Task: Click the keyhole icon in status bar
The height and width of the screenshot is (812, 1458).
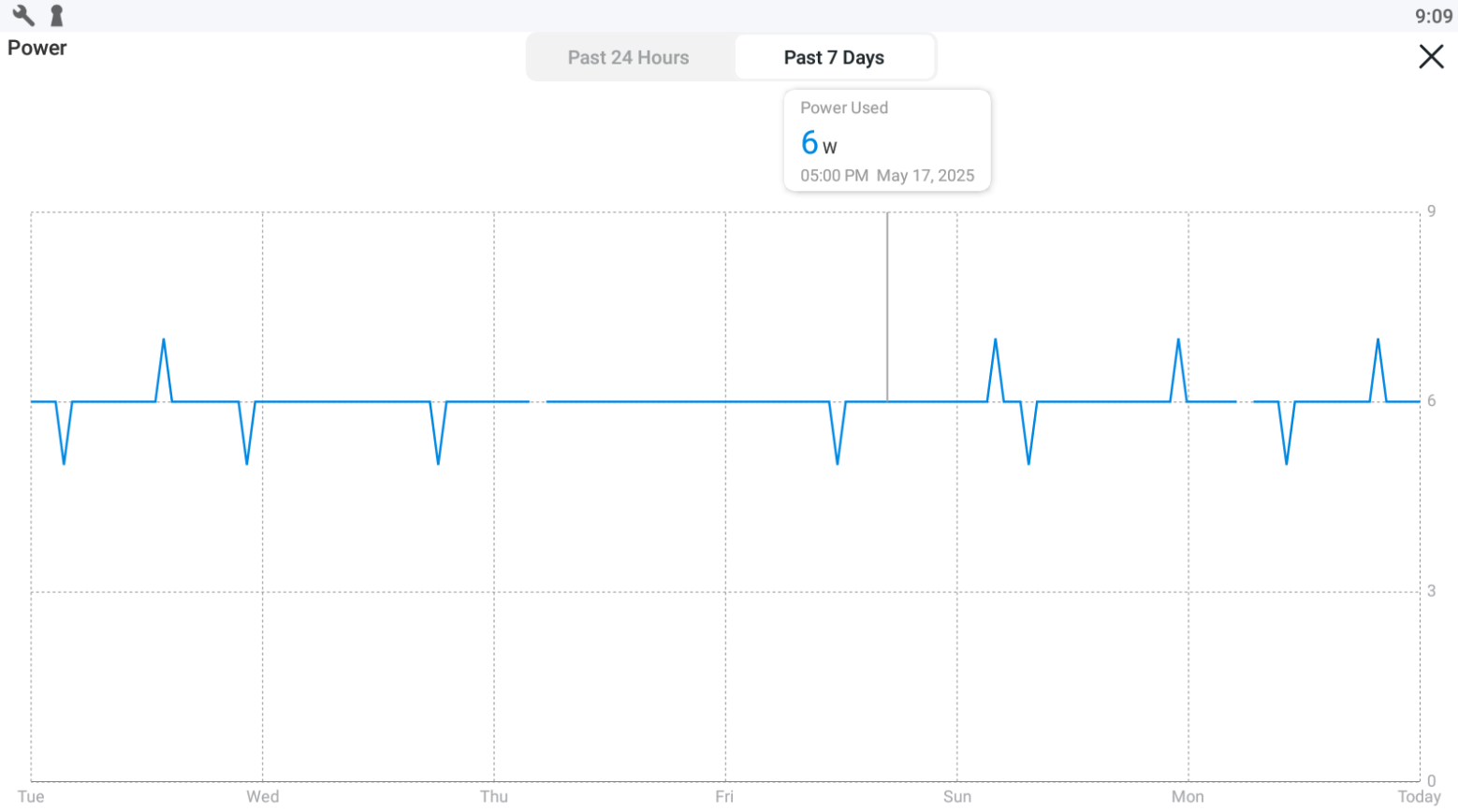Action: (56, 15)
